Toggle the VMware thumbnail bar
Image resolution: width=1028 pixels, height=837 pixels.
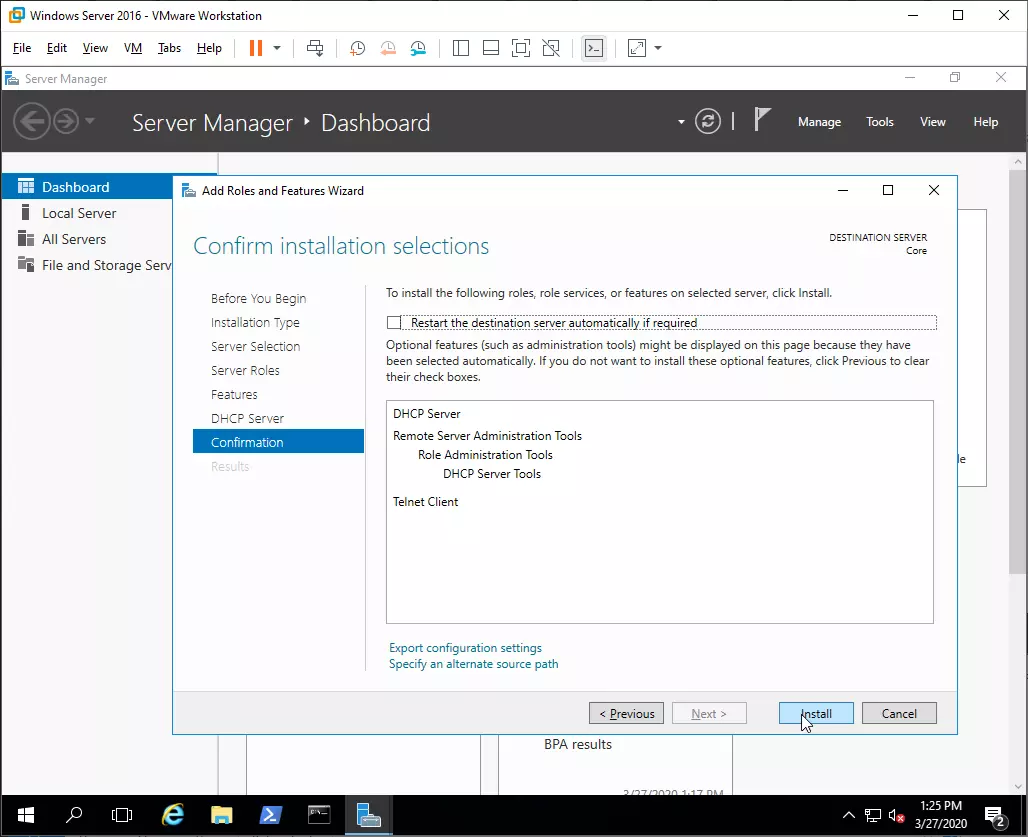pos(491,48)
